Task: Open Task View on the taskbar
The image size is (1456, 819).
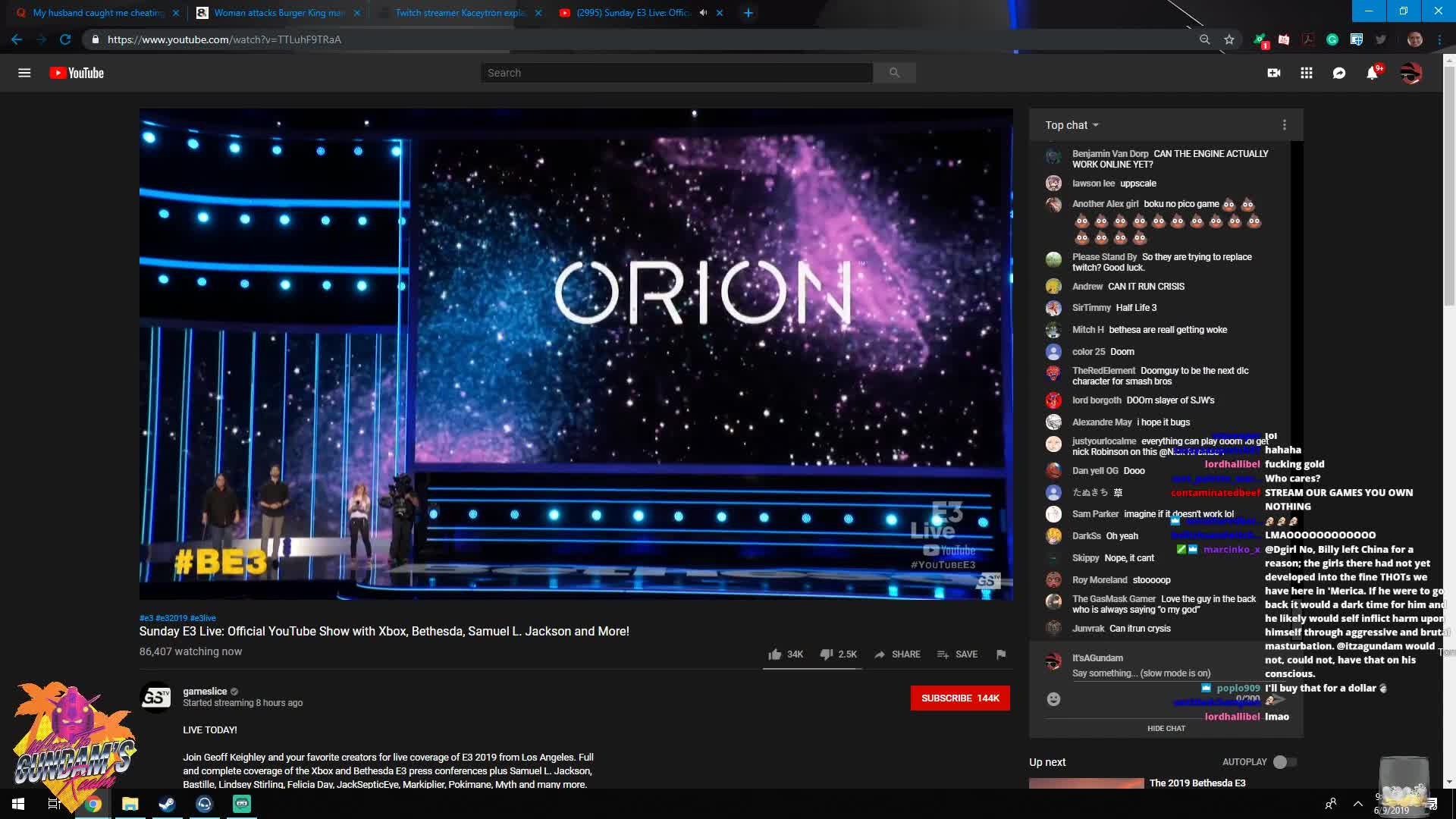Action: (x=55, y=804)
